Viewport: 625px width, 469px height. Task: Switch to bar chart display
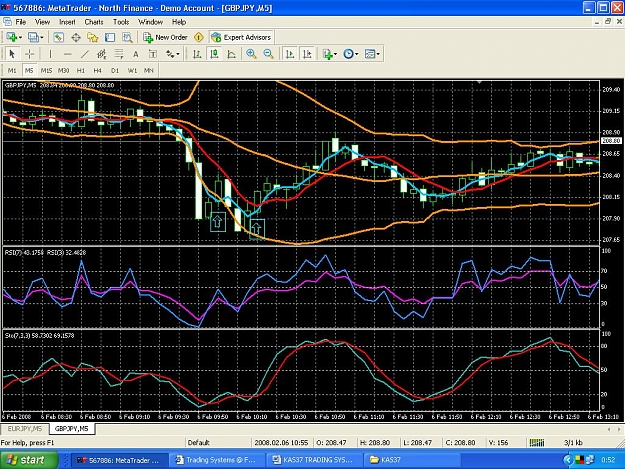197,54
